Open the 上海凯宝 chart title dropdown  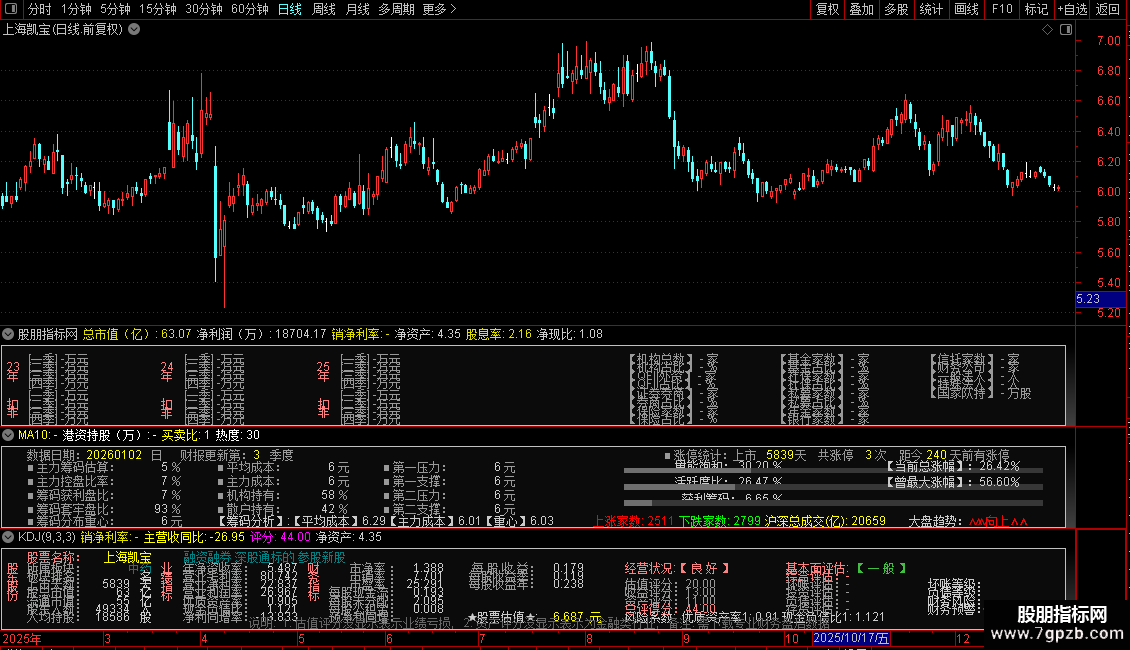134,29
